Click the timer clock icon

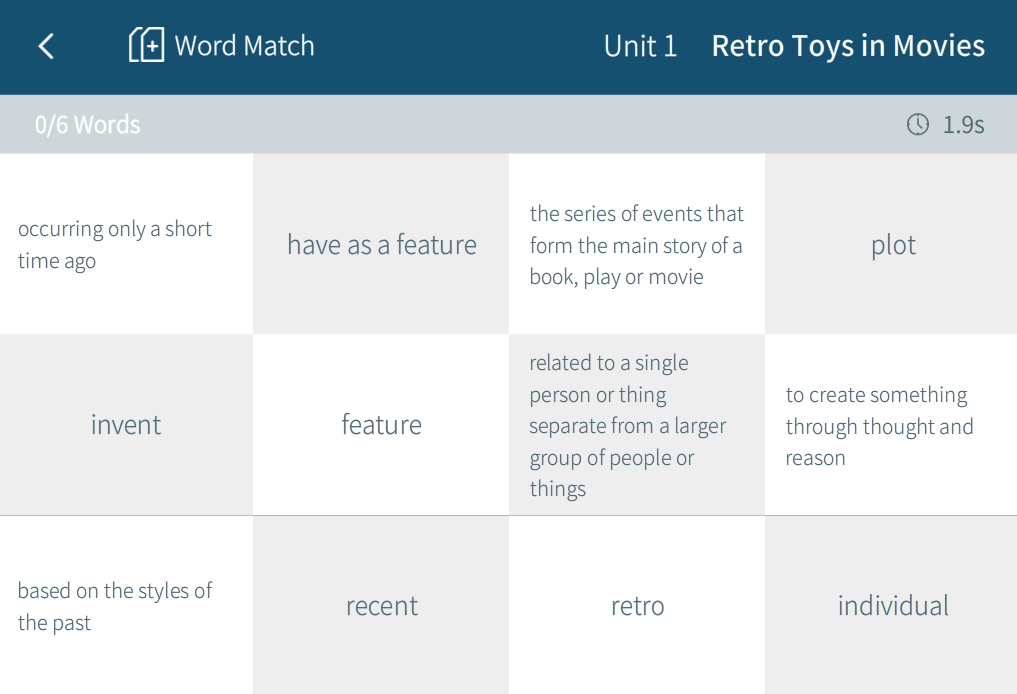point(917,124)
